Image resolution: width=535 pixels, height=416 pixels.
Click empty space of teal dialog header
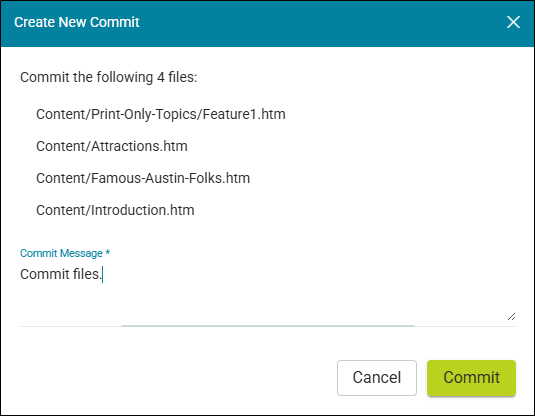(321, 22)
